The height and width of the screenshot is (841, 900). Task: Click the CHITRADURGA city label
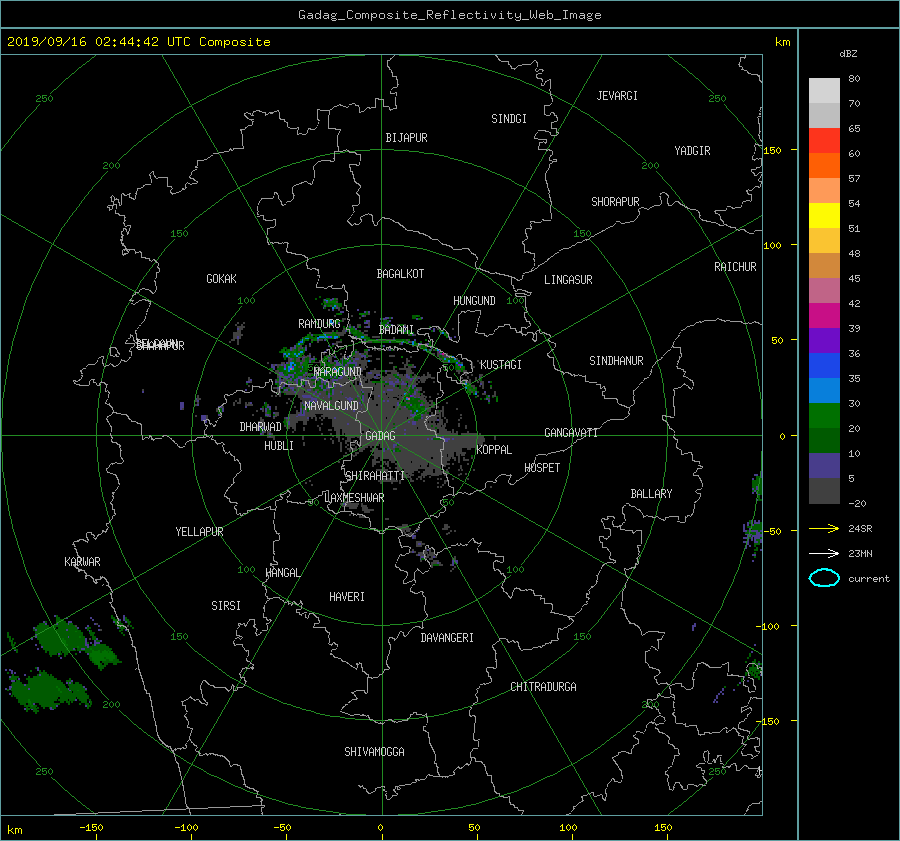point(543,687)
